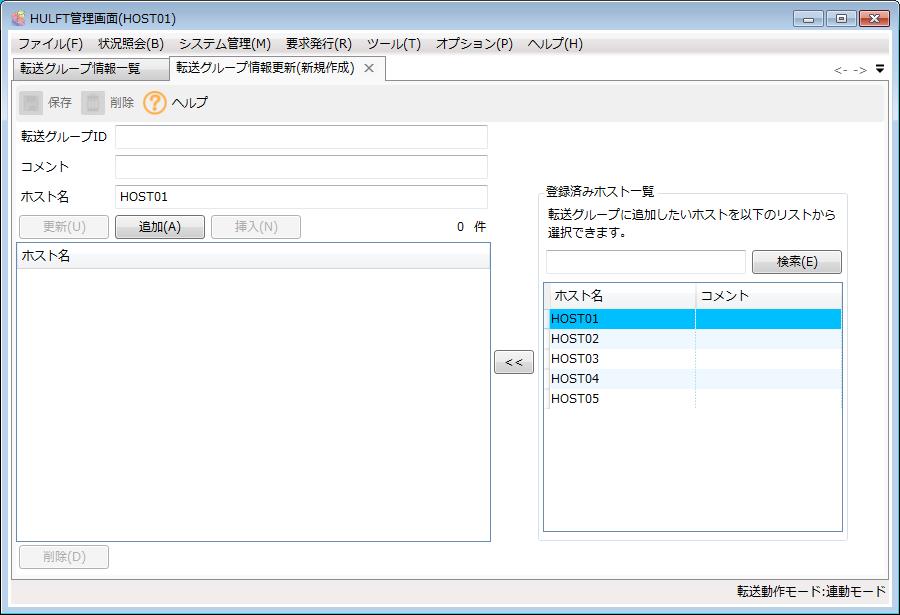Click the ホスト名 field containing HOST01

coord(301,196)
